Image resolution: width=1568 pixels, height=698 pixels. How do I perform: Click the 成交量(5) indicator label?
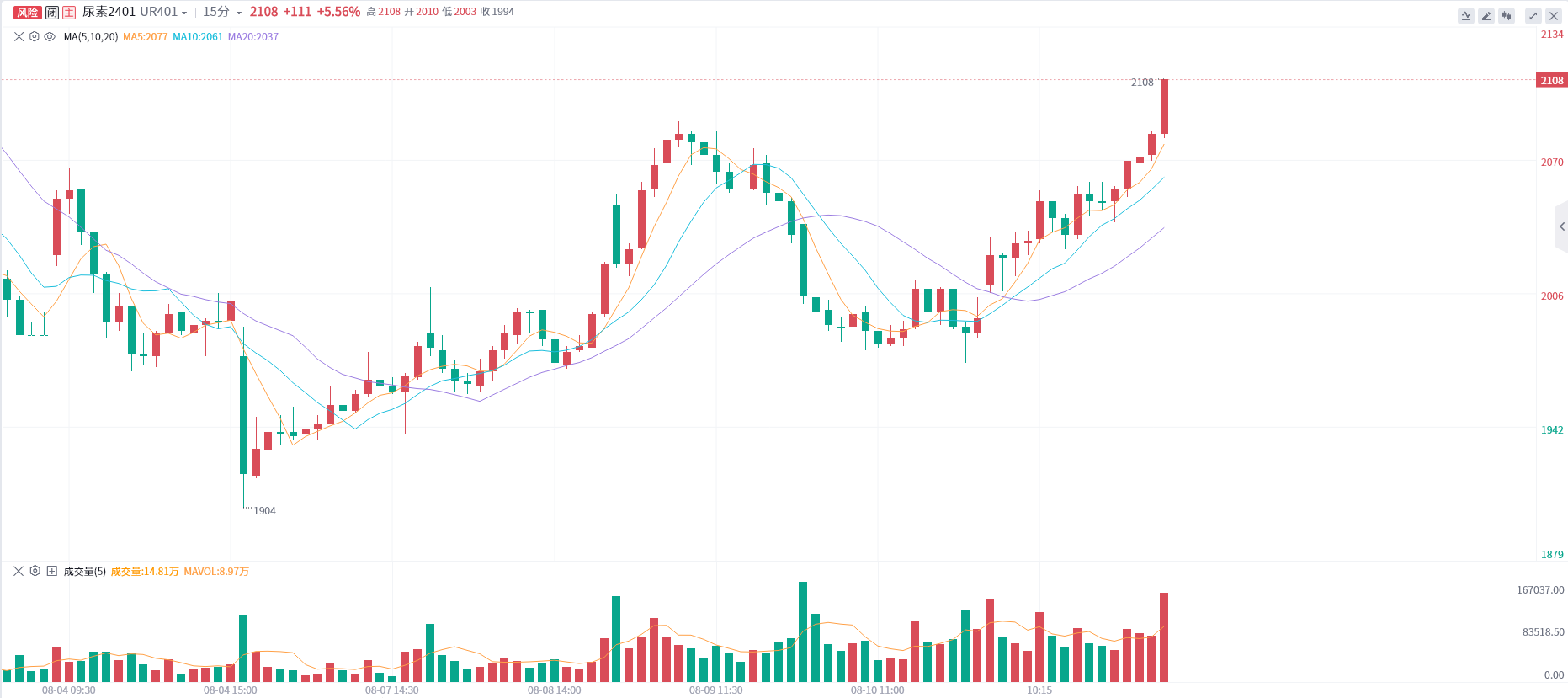click(x=85, y=572)
